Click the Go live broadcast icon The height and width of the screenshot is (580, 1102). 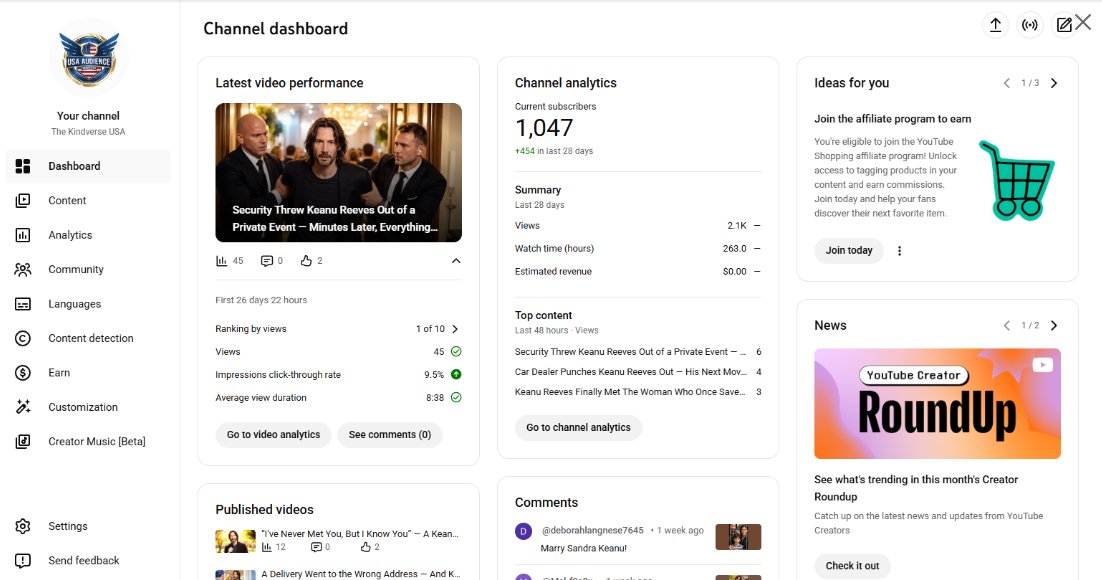coord(1030,25)
